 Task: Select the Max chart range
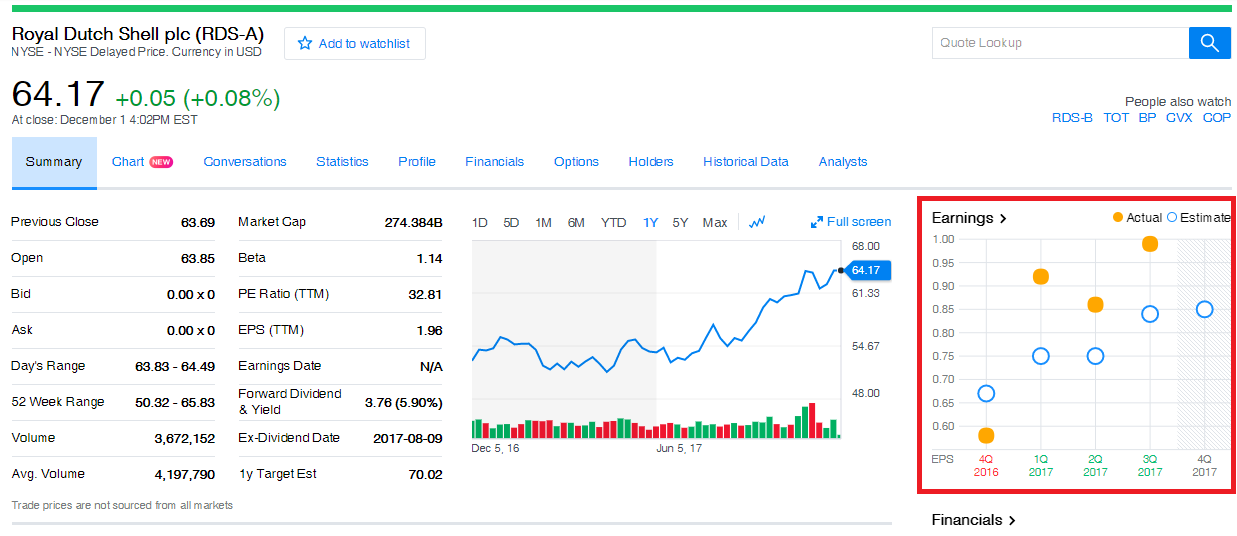click(x=715, y=223)
